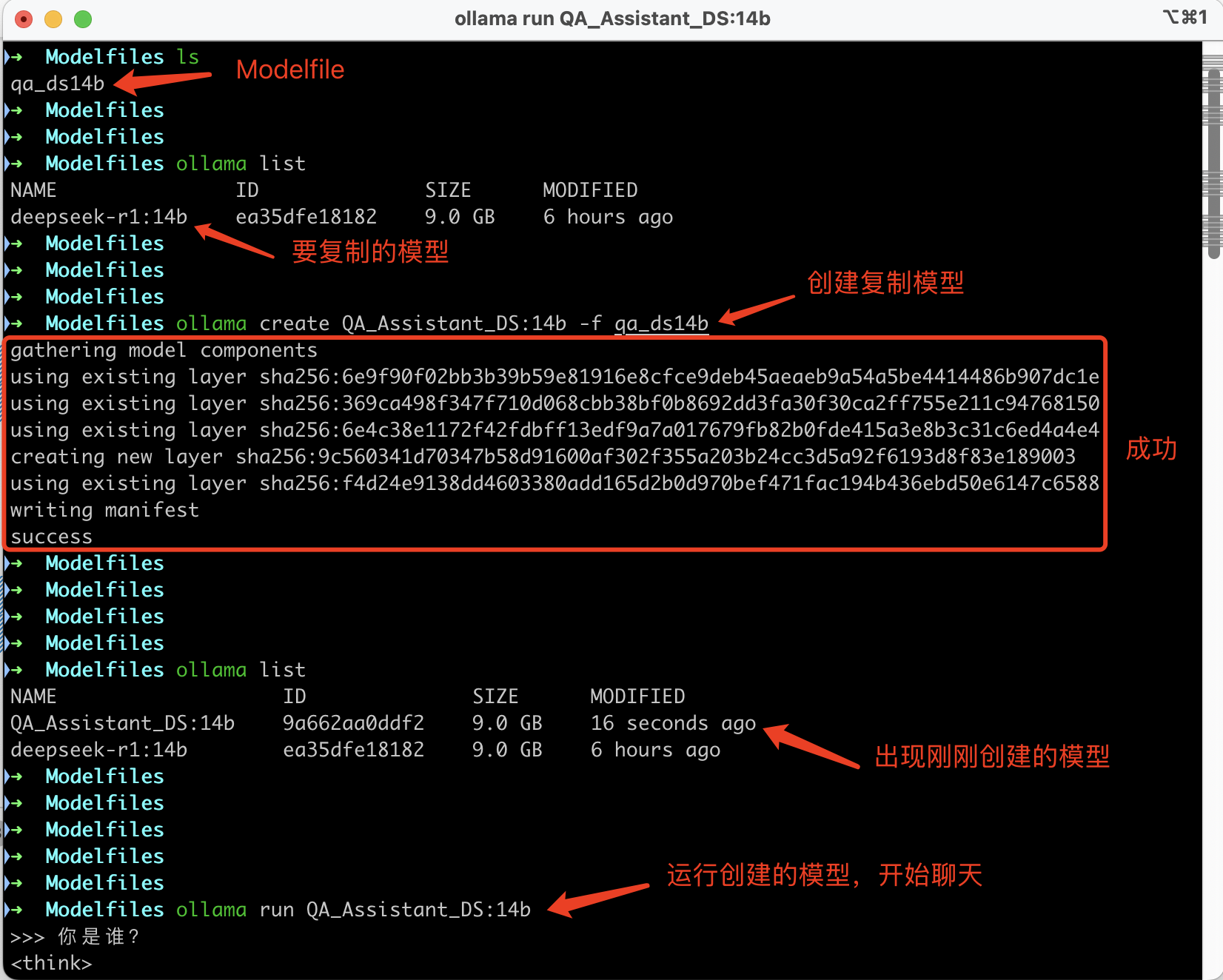This screenshot has width=1223, height=980.
Task: Click the 'ID' header in second list table
Action: pyautogui.click(x=295, y=697)
